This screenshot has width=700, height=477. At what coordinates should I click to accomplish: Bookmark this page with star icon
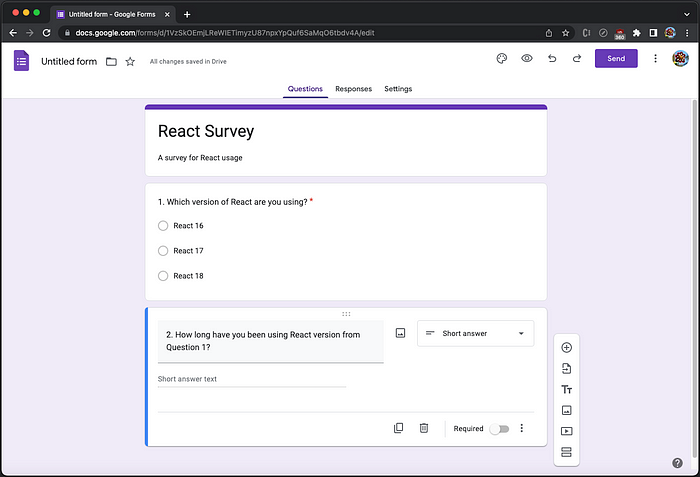565,33
